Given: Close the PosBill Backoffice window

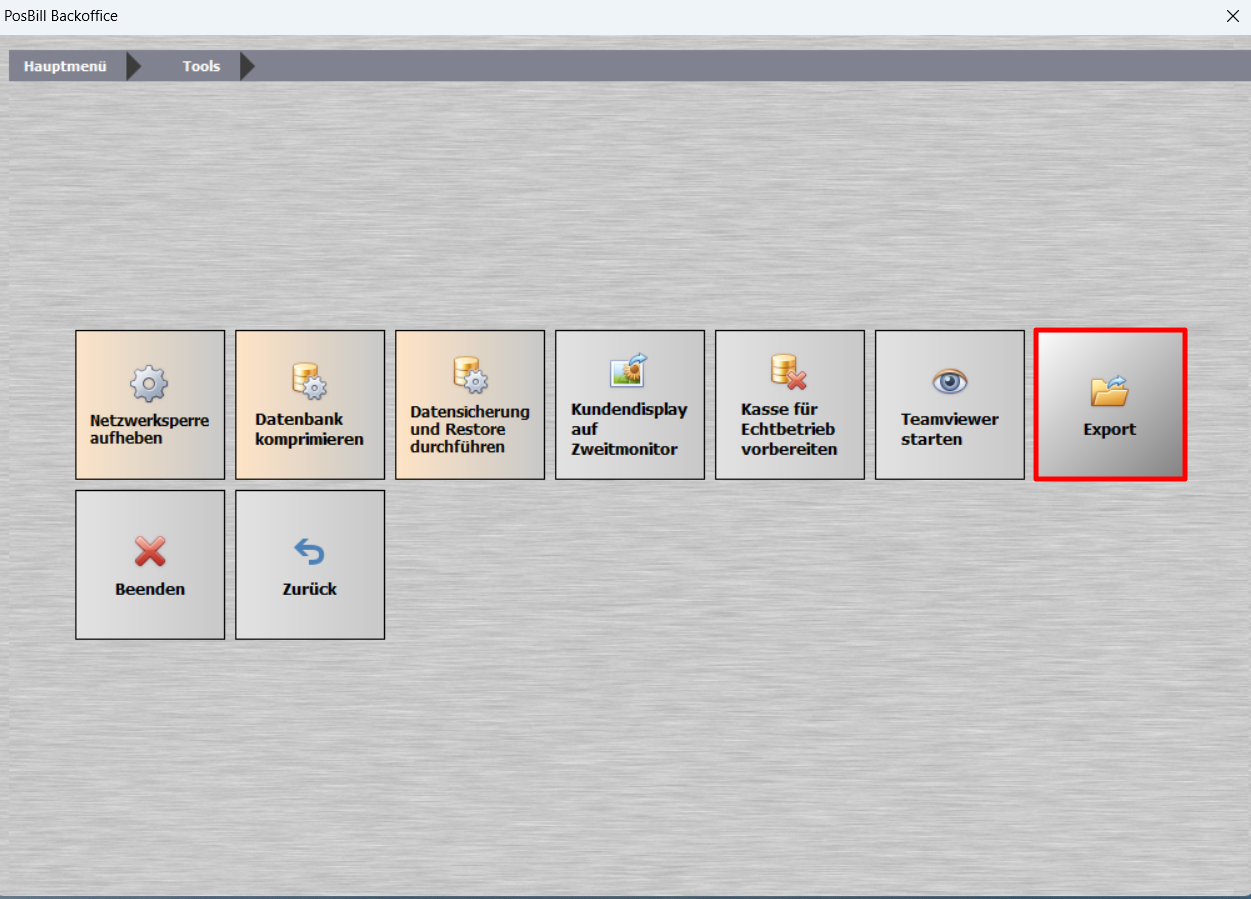Looking at the screenshot, I should (1232, 16).
